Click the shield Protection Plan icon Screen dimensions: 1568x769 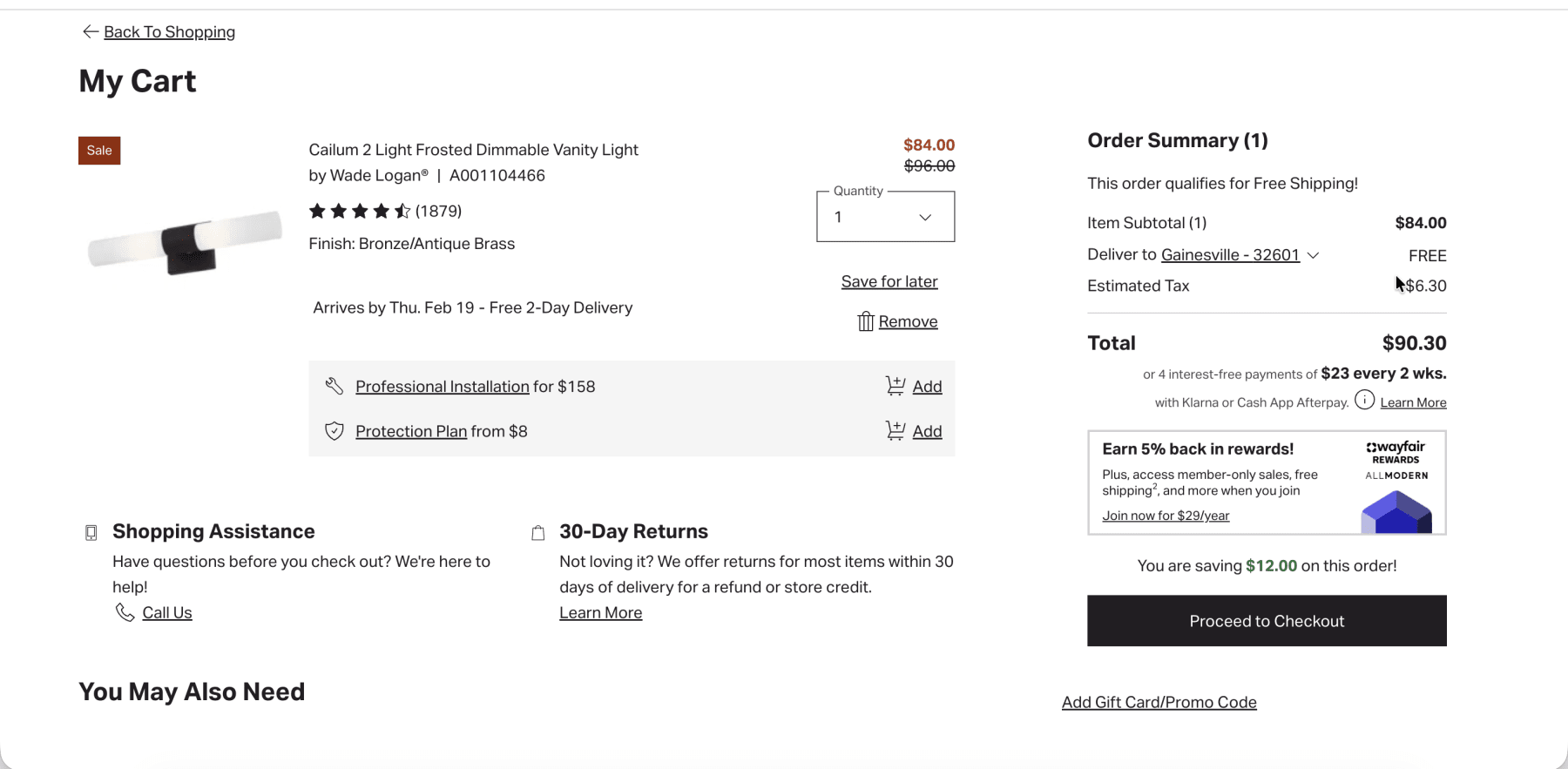click(335, 431)
